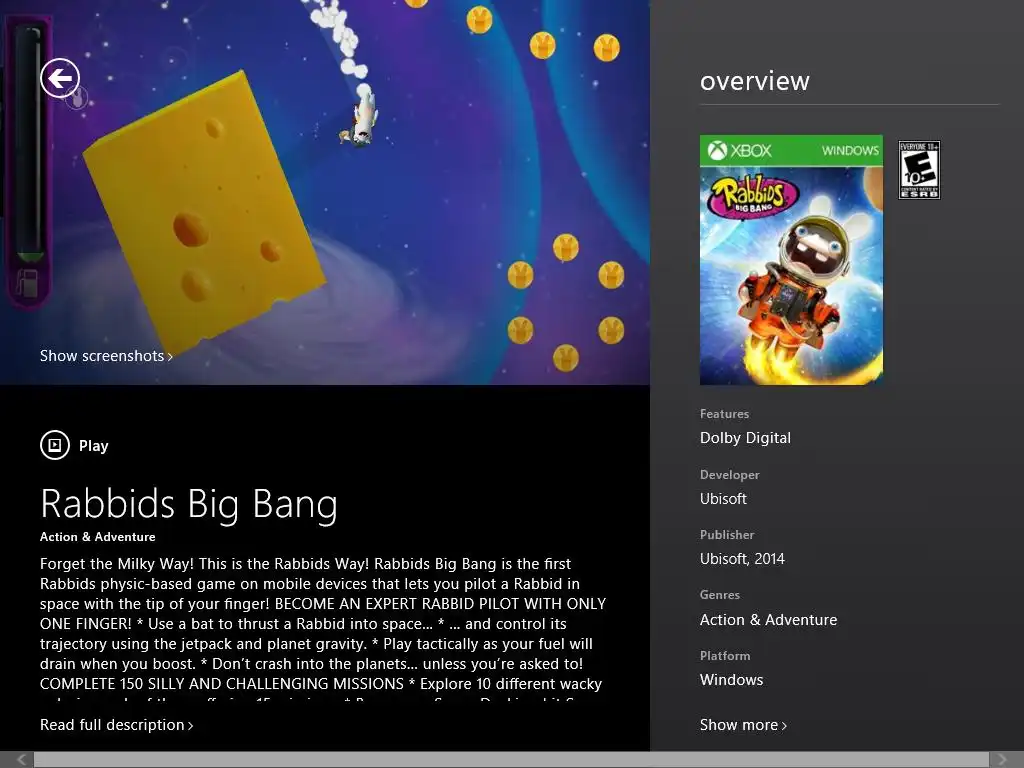Viewport: 1024px width, 768px height.
Task: Click the Play circle icon
Action: tap(55, 445)
